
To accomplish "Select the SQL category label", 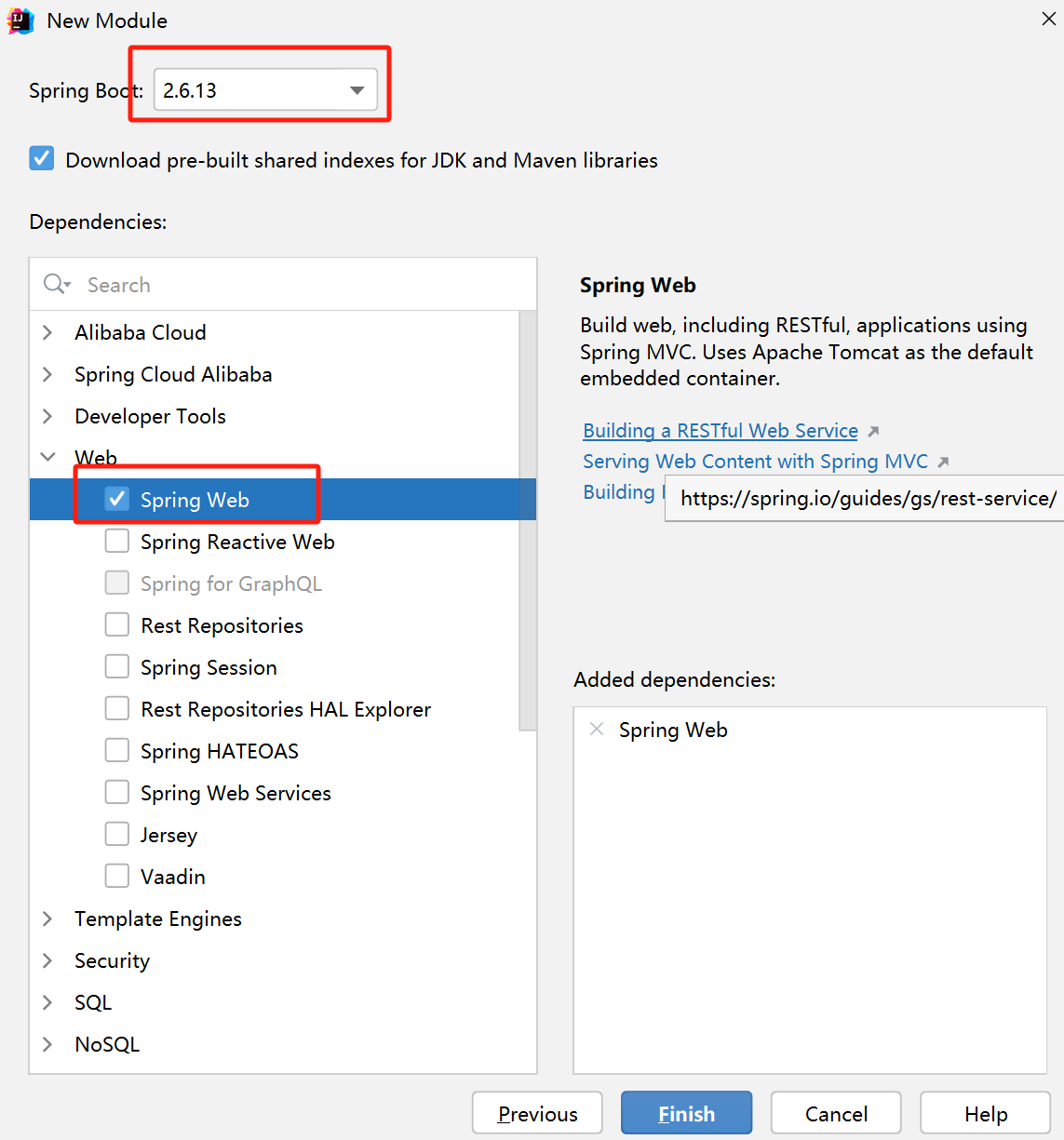I will (x=93, y=1002).
